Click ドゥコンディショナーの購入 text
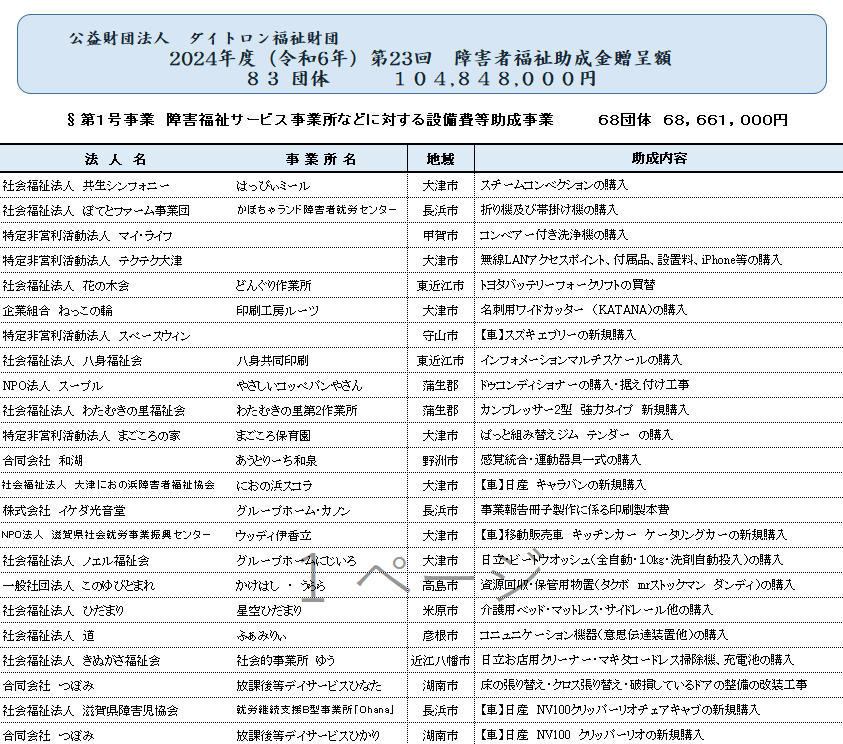This screenshot has width=843, height=744. pos(584,385)
